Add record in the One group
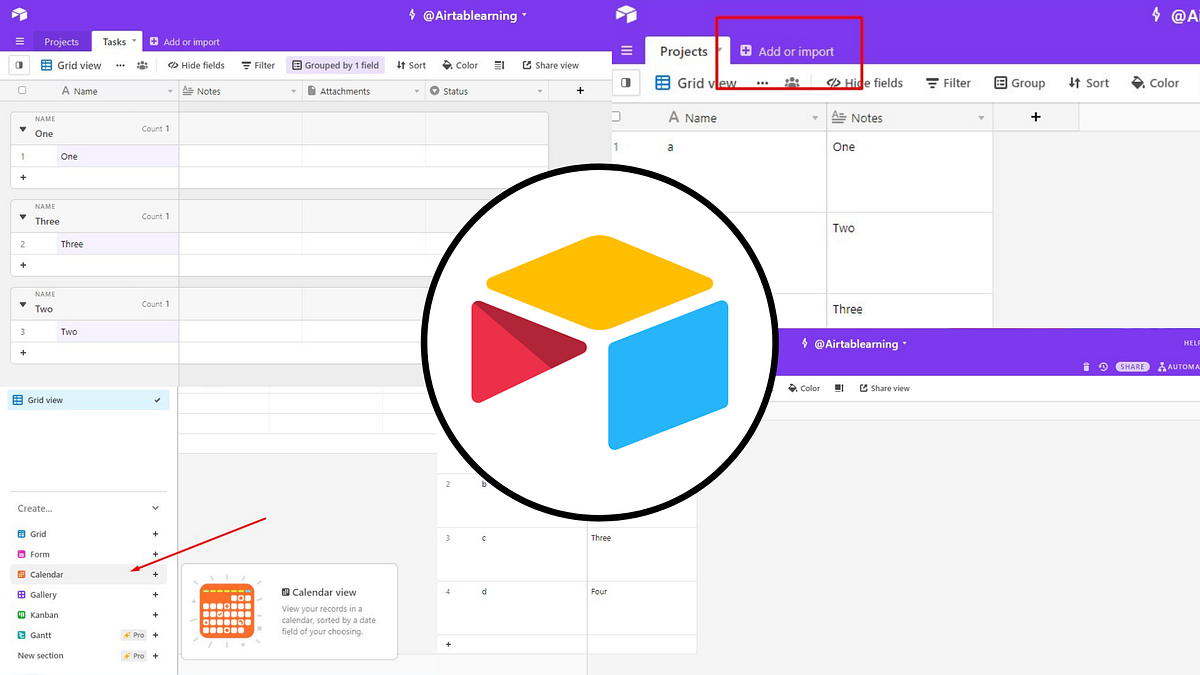This screenshot has width=1200, height=675. (23, 177)
